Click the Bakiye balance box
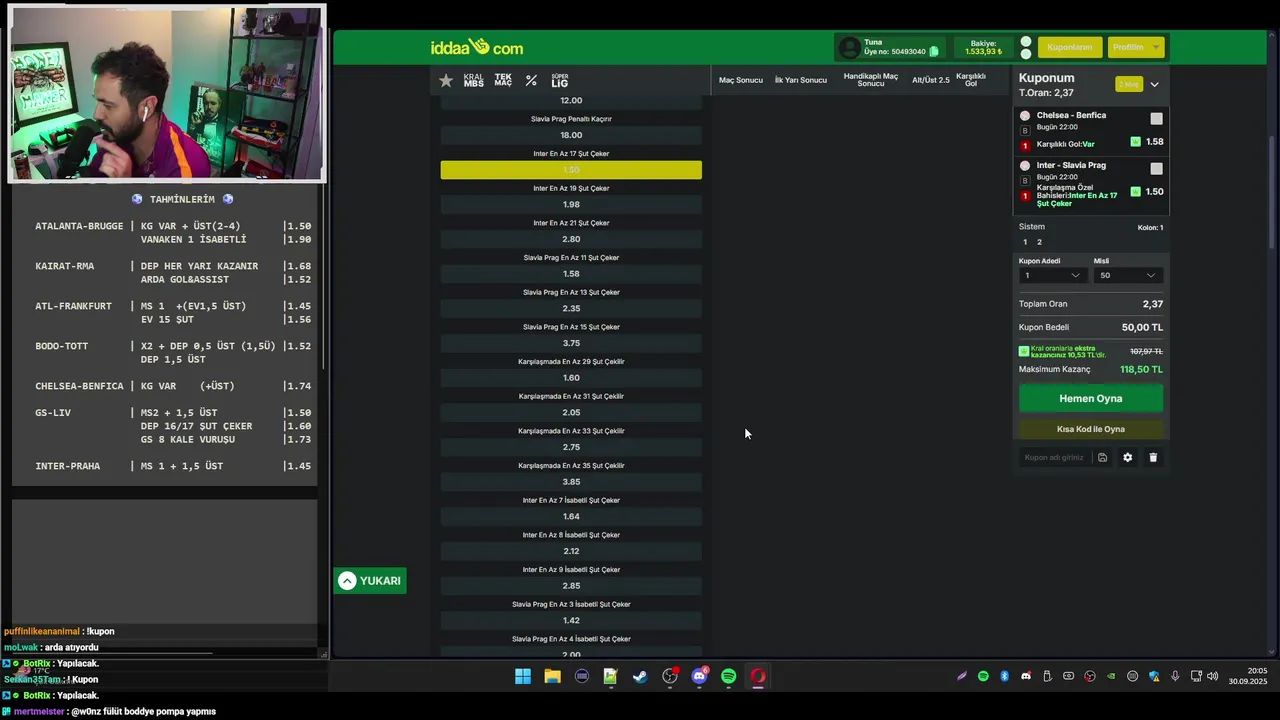The image size is (1280, 720). point(983,47)
